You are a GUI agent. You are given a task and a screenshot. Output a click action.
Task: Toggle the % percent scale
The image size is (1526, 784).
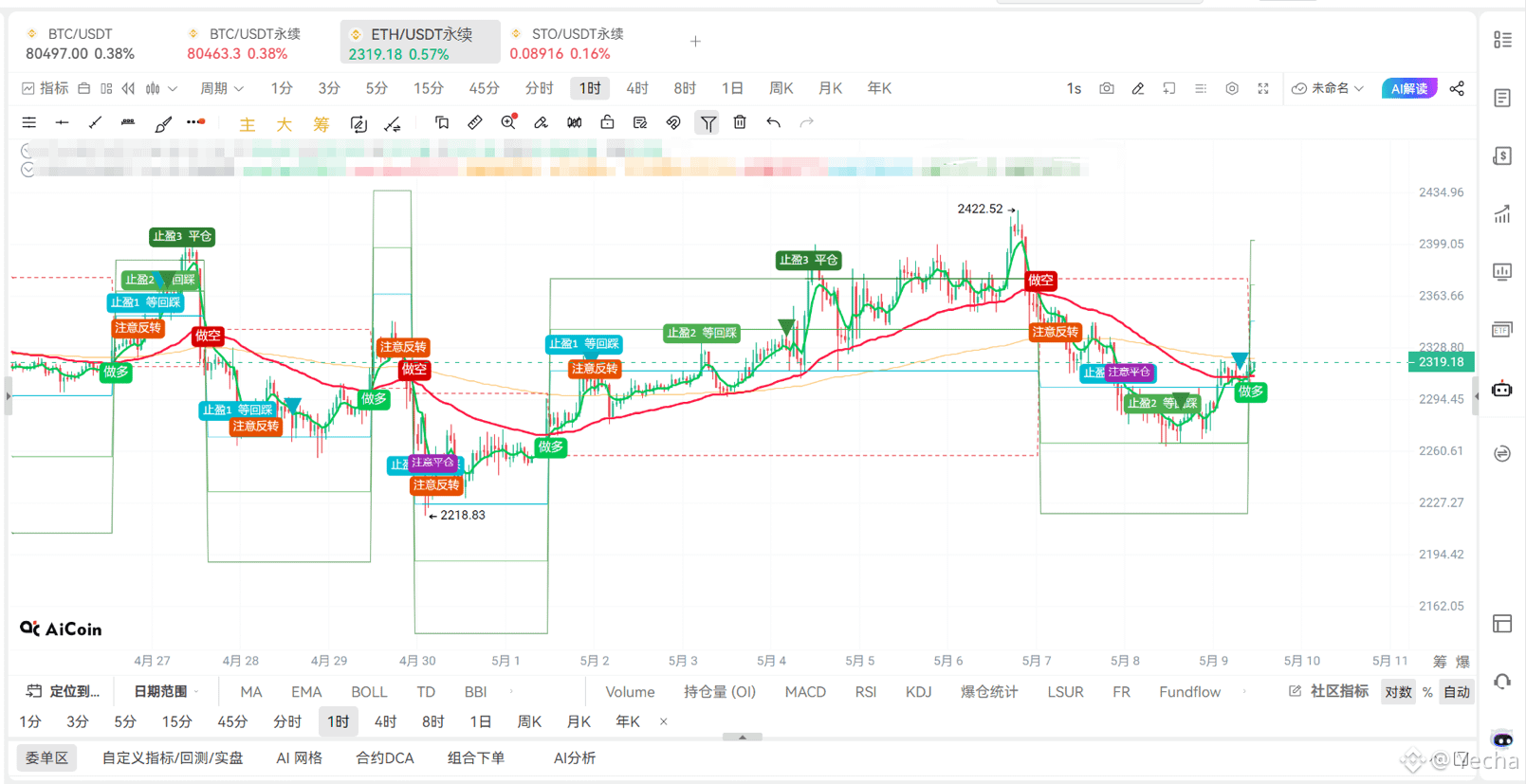tap(1427, 692)
